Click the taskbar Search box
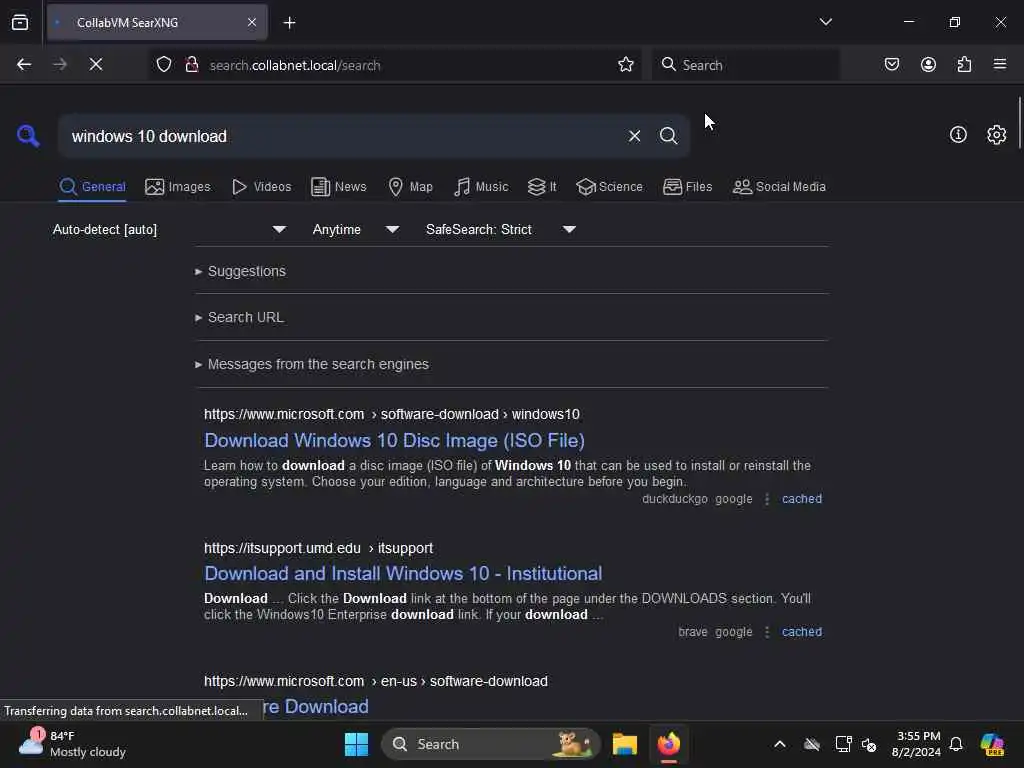This screenshot has width=1024, height=768. pyautogui.click(x=490, y=744)
